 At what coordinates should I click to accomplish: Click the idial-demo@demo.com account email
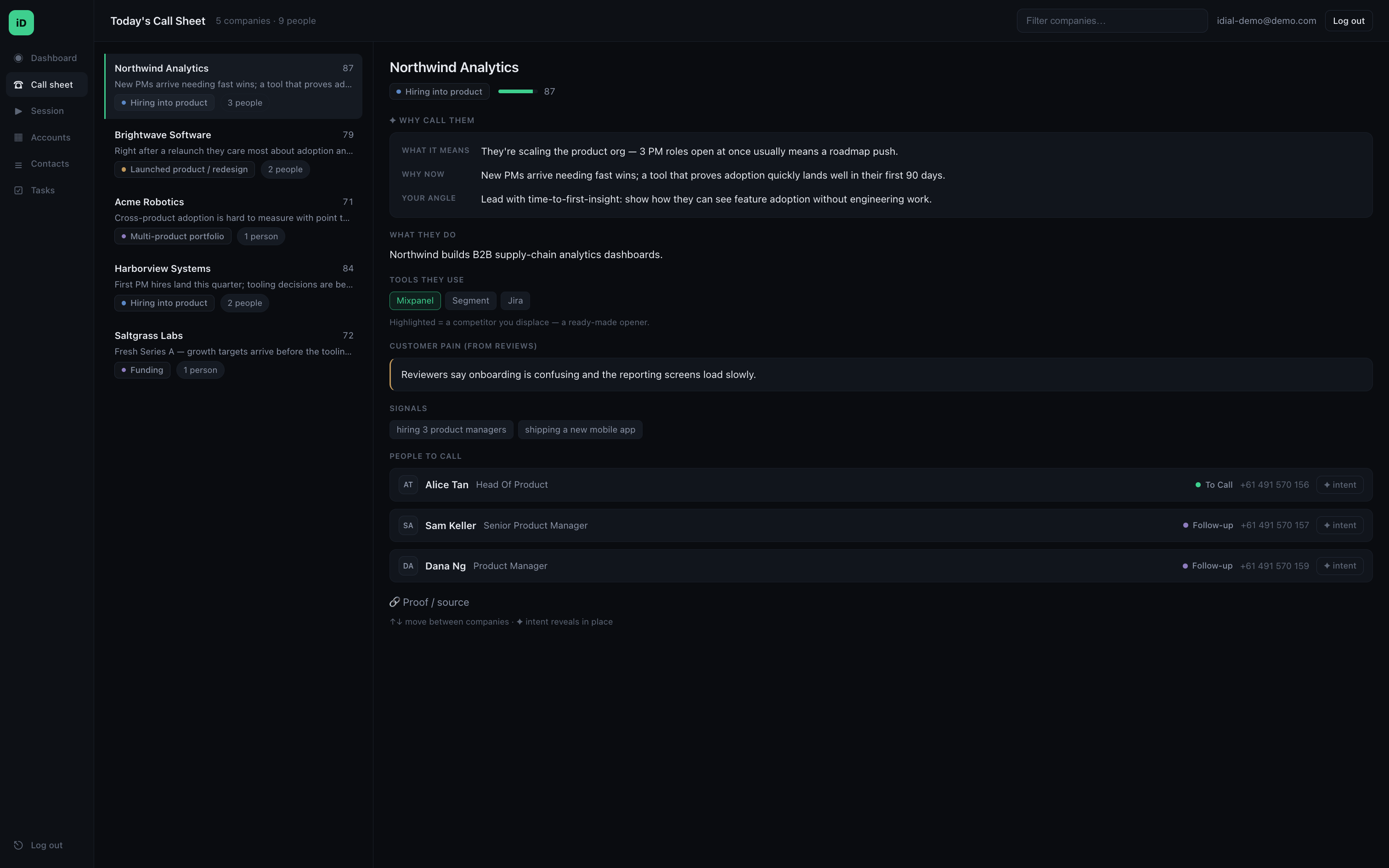pos(1266,21)
